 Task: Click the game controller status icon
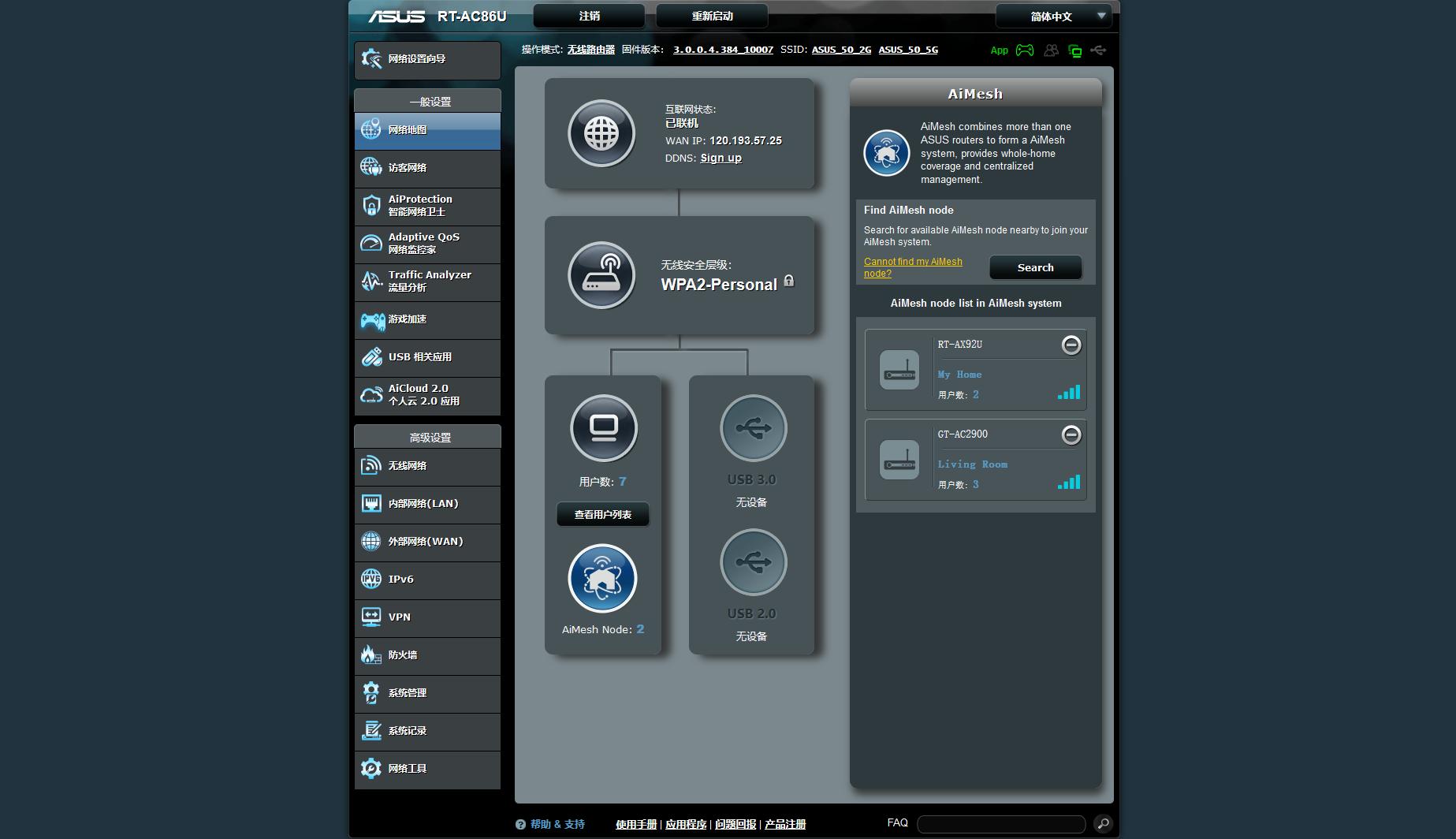[x=1024, y=50]
